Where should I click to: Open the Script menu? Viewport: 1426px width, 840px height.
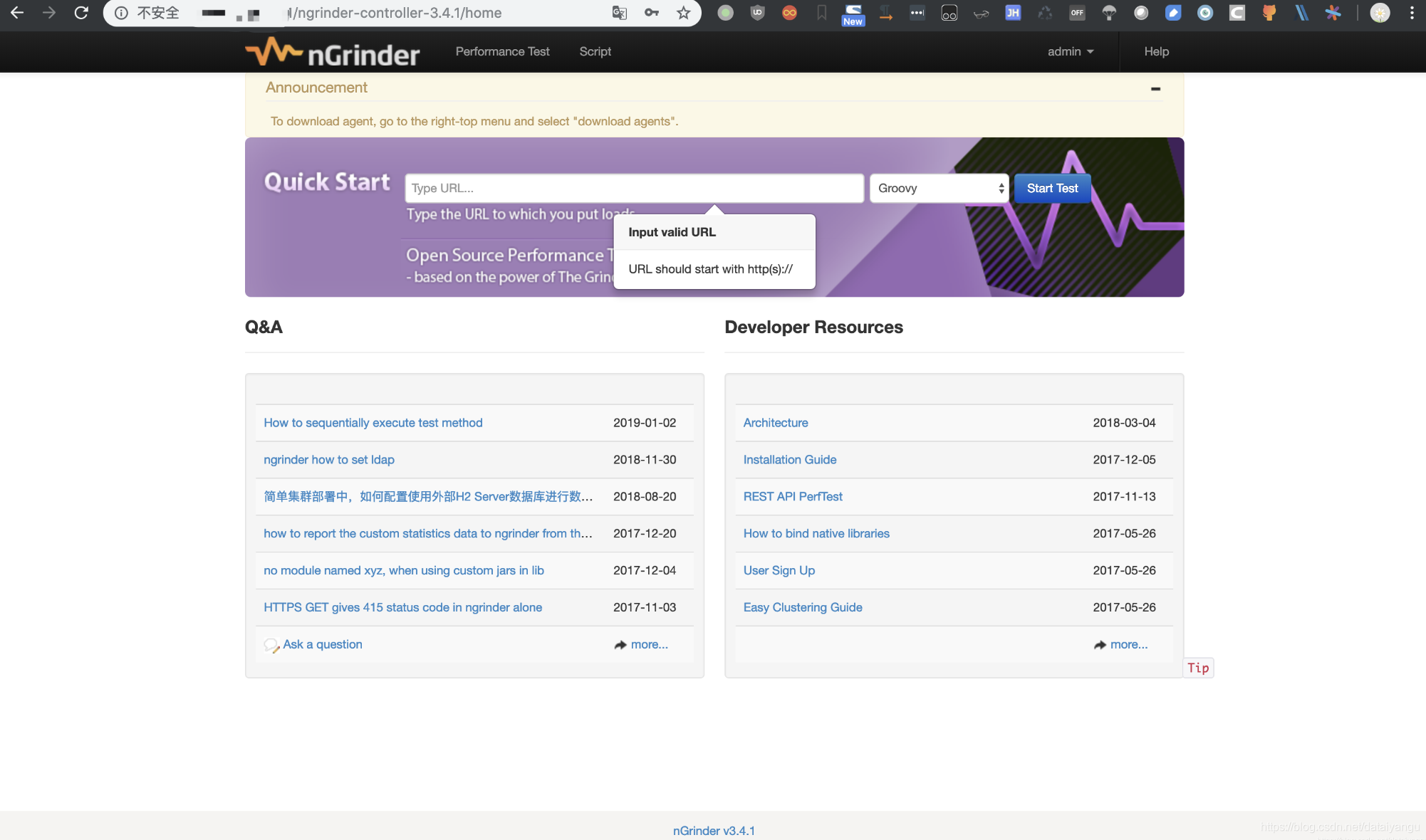[x=595, y=51]
